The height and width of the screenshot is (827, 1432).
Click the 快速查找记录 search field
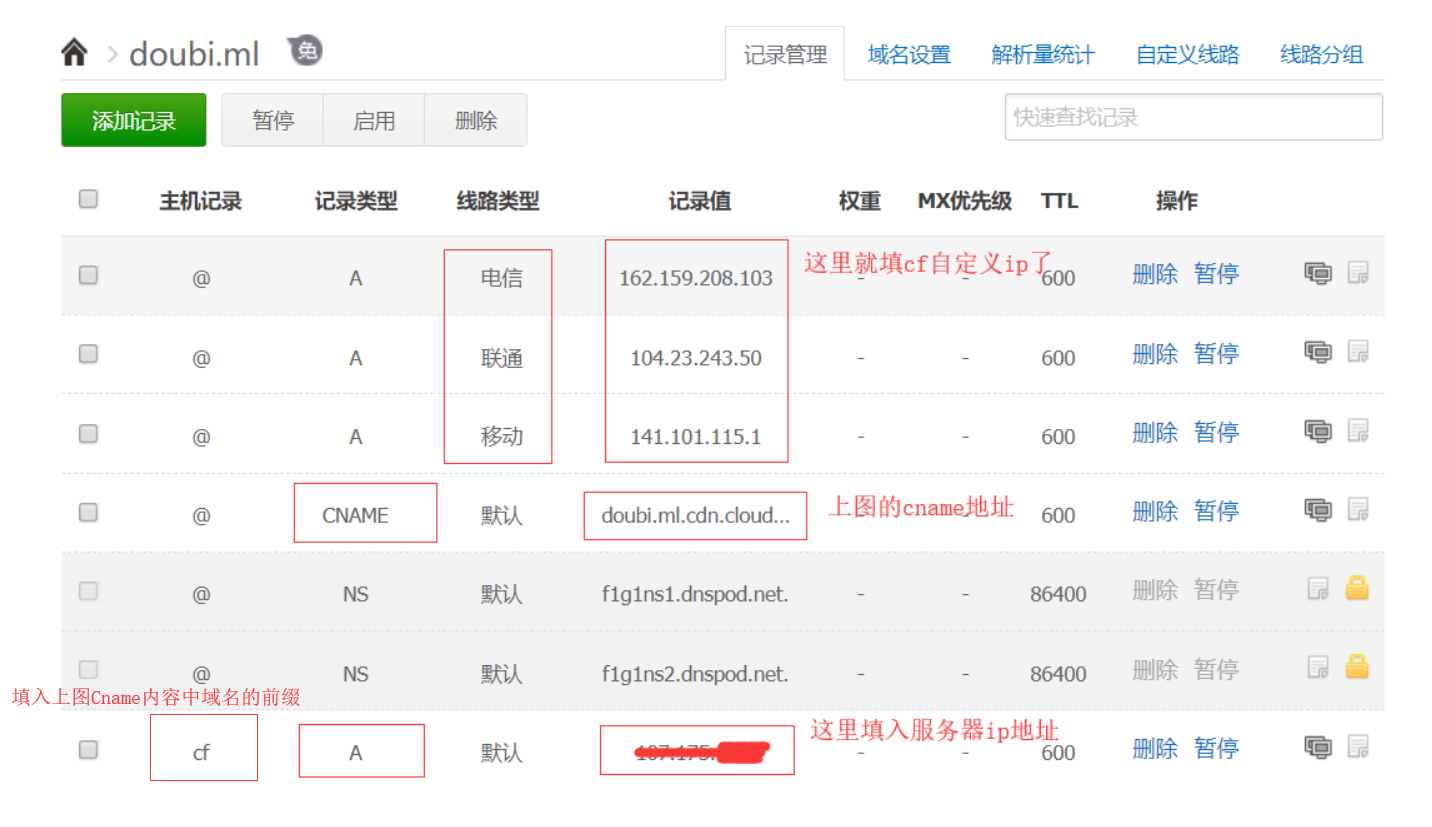click(x=1194, y=117)
